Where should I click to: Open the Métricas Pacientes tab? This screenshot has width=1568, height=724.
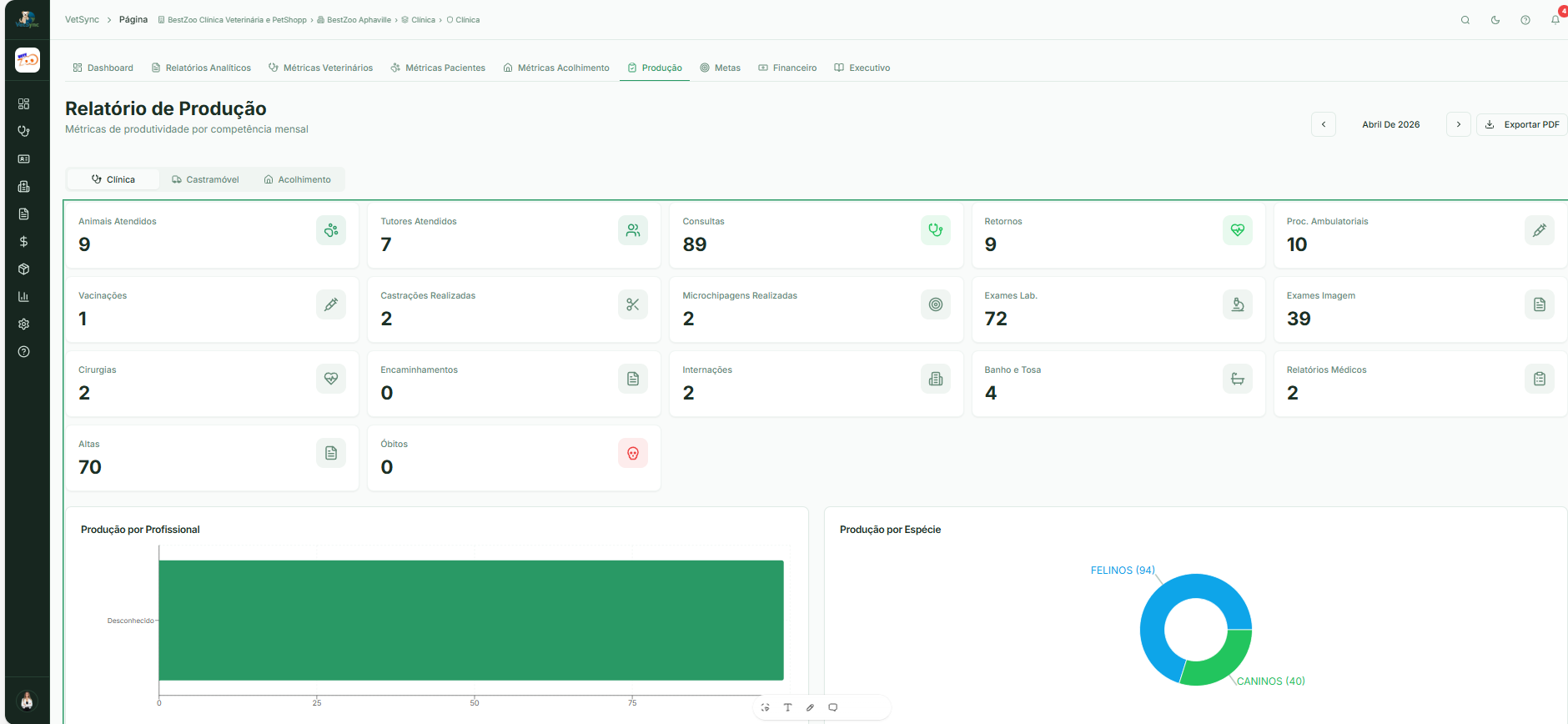pos(438,68)
